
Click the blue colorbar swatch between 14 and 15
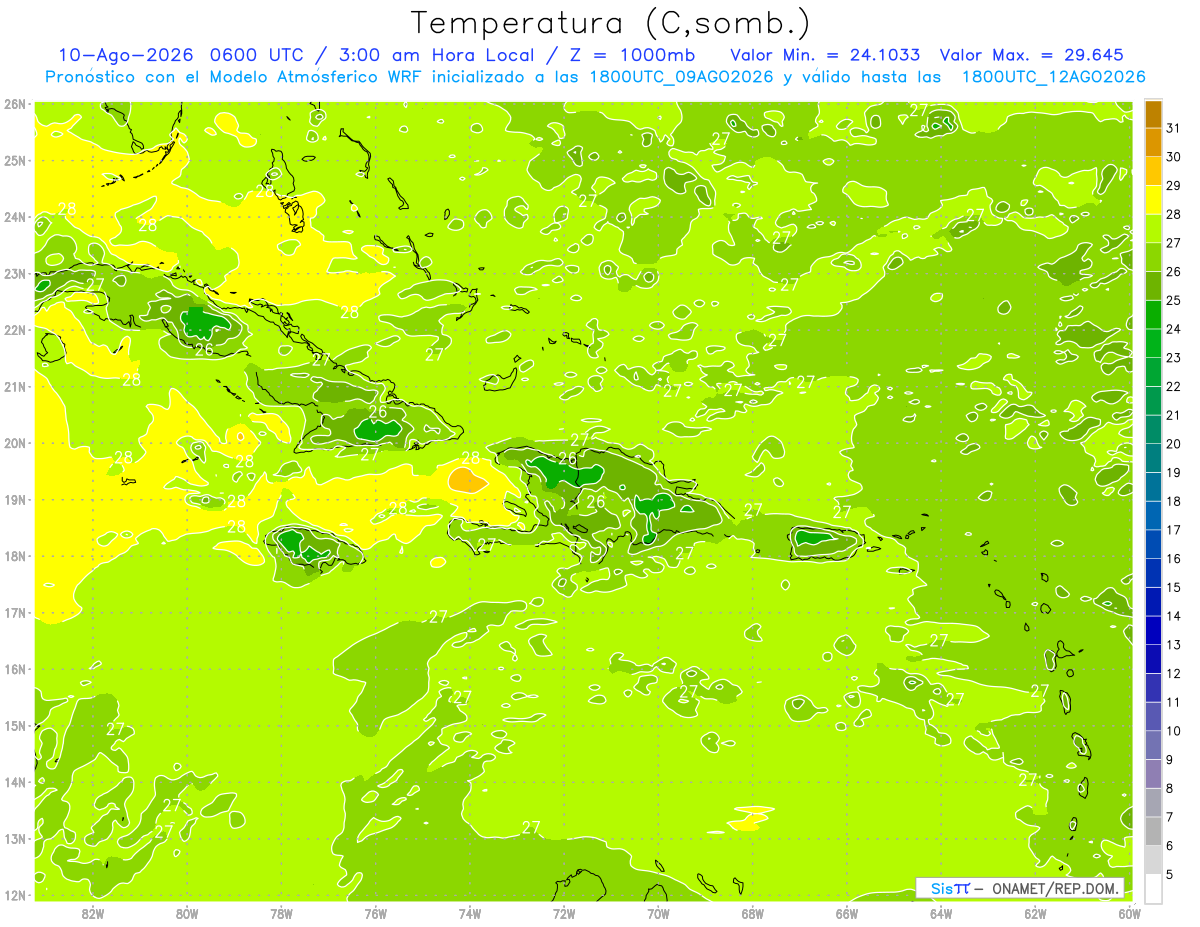(x=1153, y=602)
